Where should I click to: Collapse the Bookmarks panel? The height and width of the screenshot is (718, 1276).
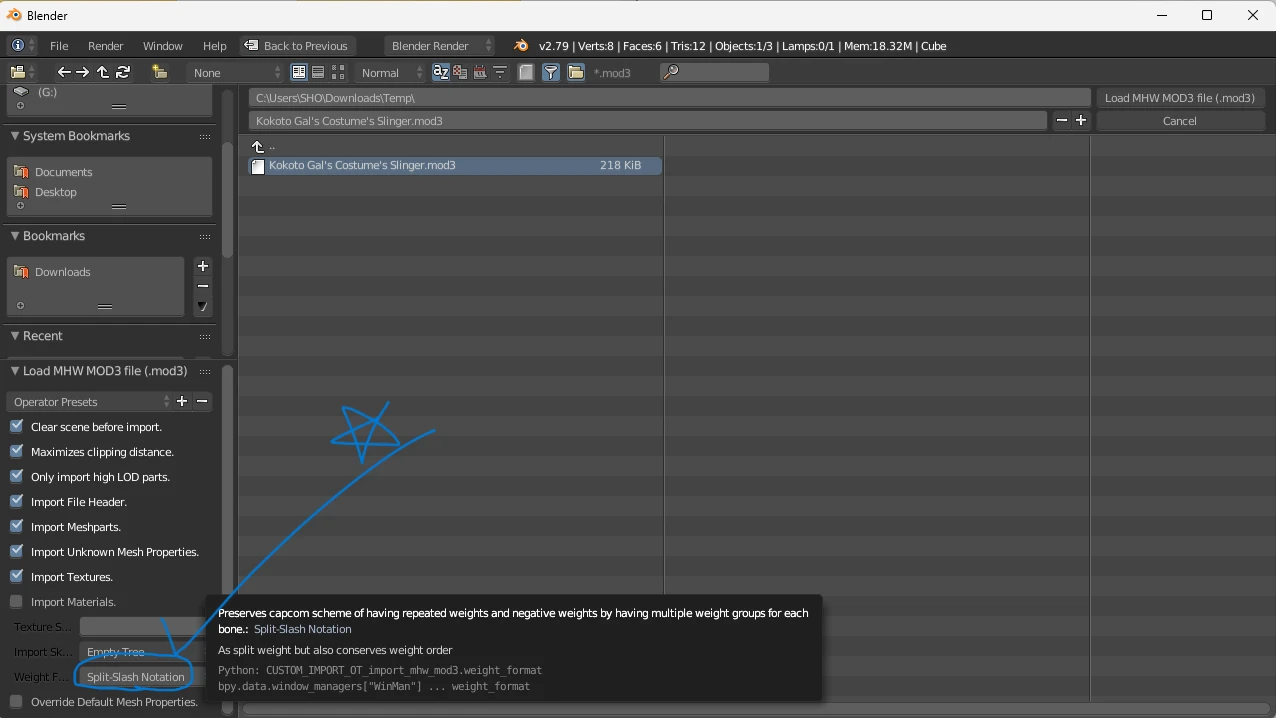15,236
